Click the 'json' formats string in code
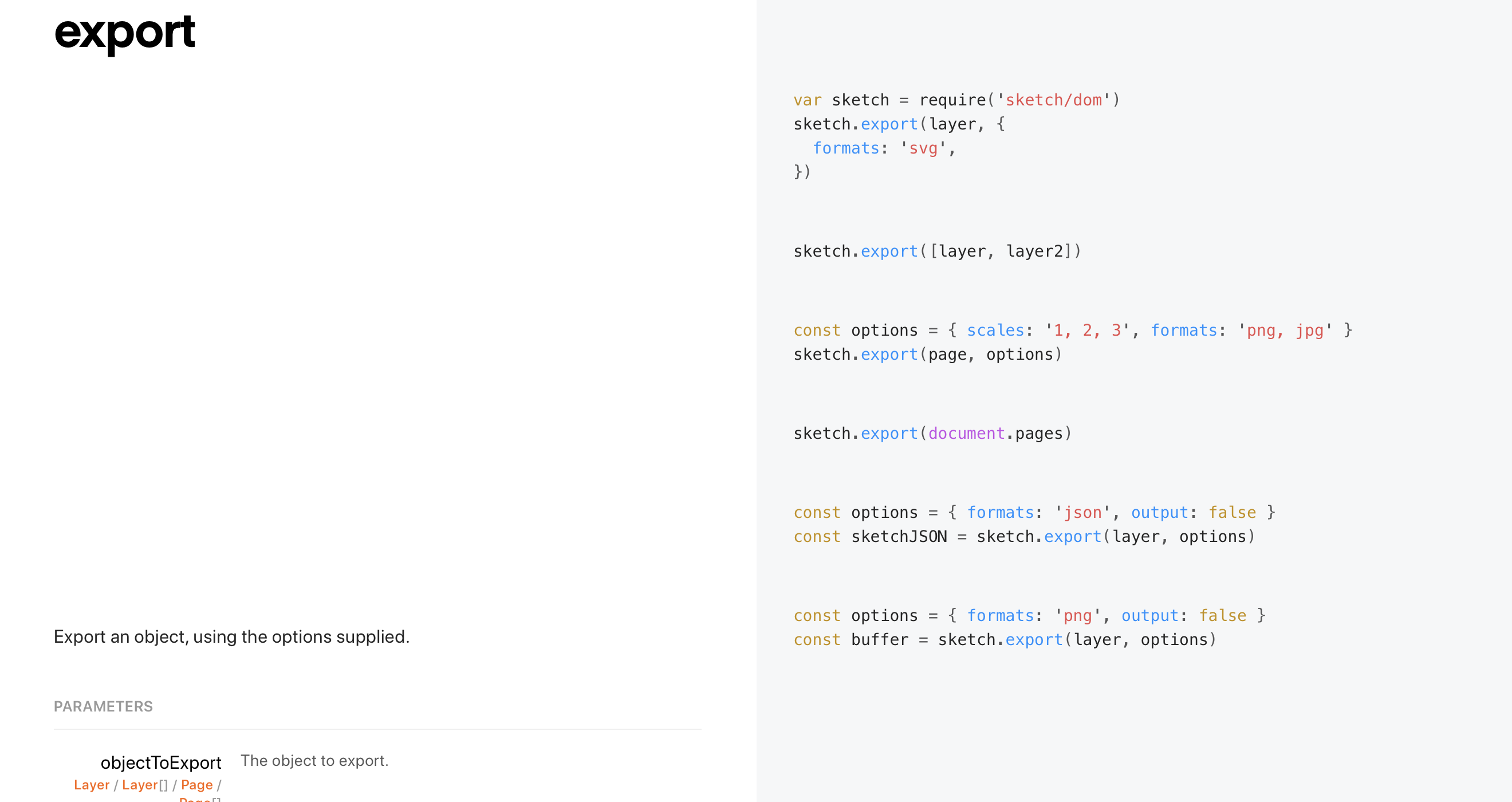The height and width of the screenshot is (802, 1512). [x=1082, y=512]
